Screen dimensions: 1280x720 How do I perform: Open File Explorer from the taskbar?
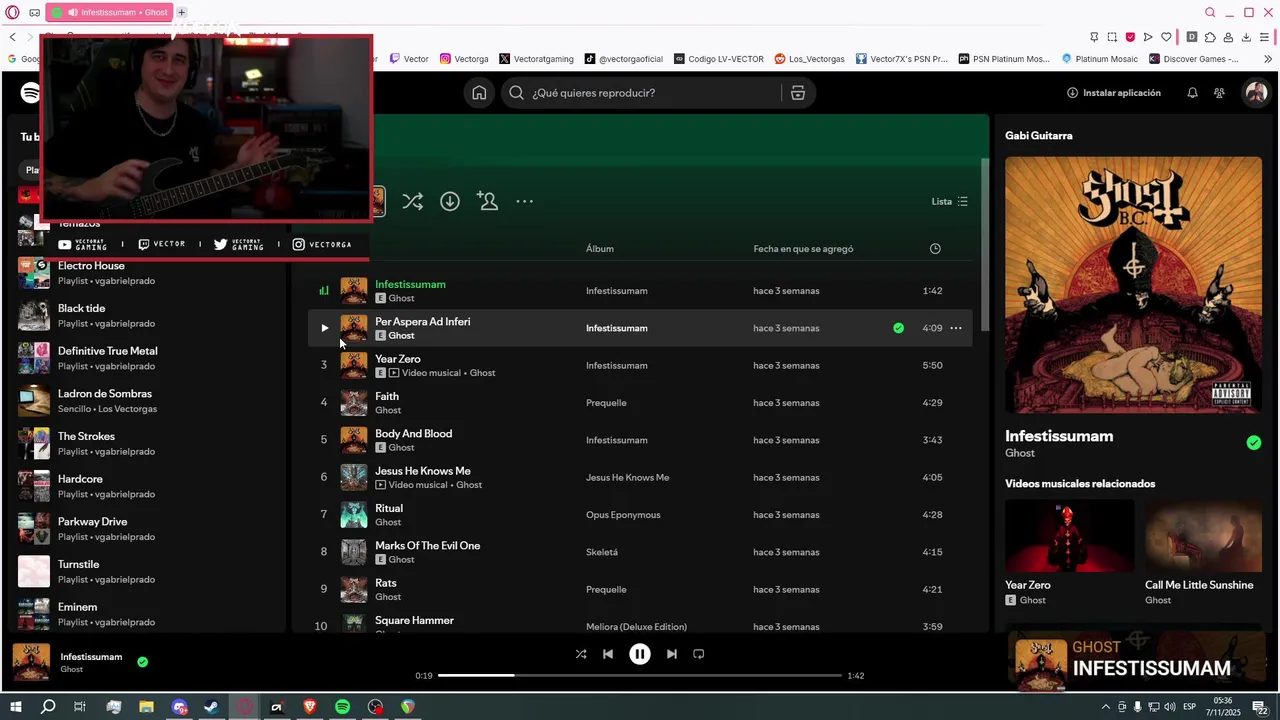[146, 707]
